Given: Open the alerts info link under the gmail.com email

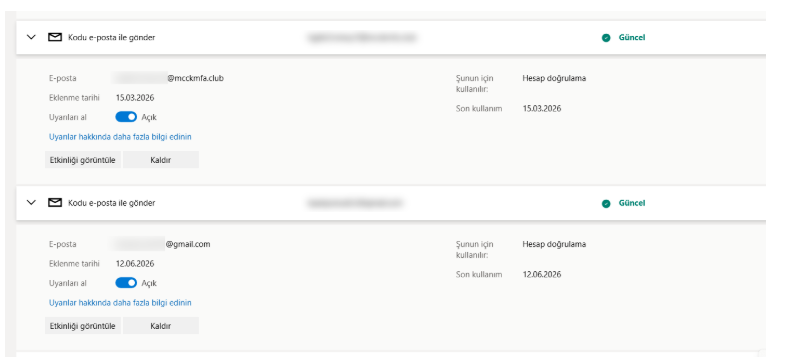Looking at the screenshot, I should [x=120, y=303].
